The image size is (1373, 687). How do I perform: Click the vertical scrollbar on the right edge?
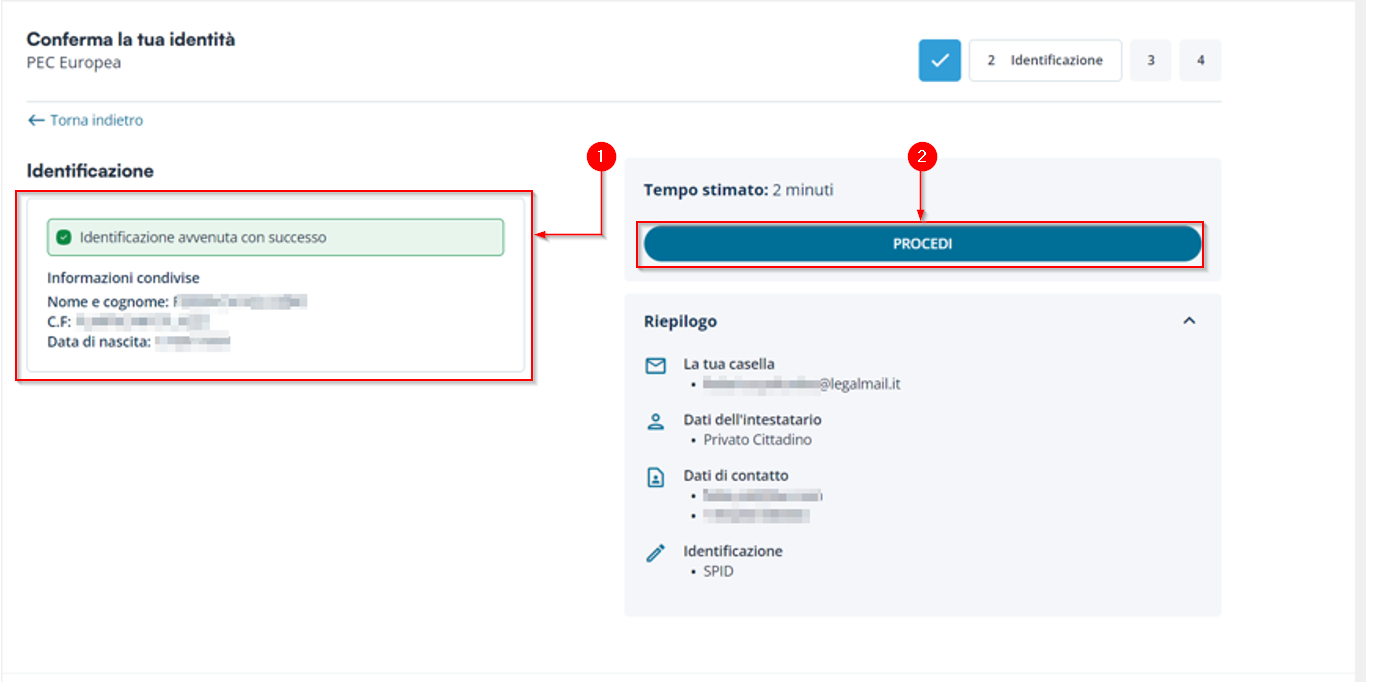tap(1364, 340)
